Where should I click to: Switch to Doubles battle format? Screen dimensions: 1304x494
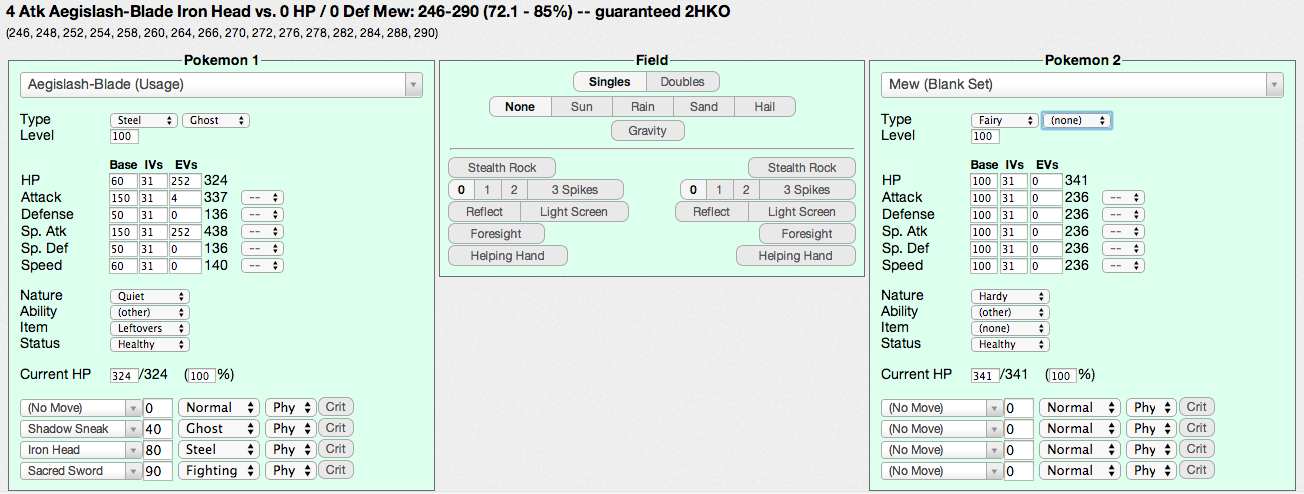point(683,82)
